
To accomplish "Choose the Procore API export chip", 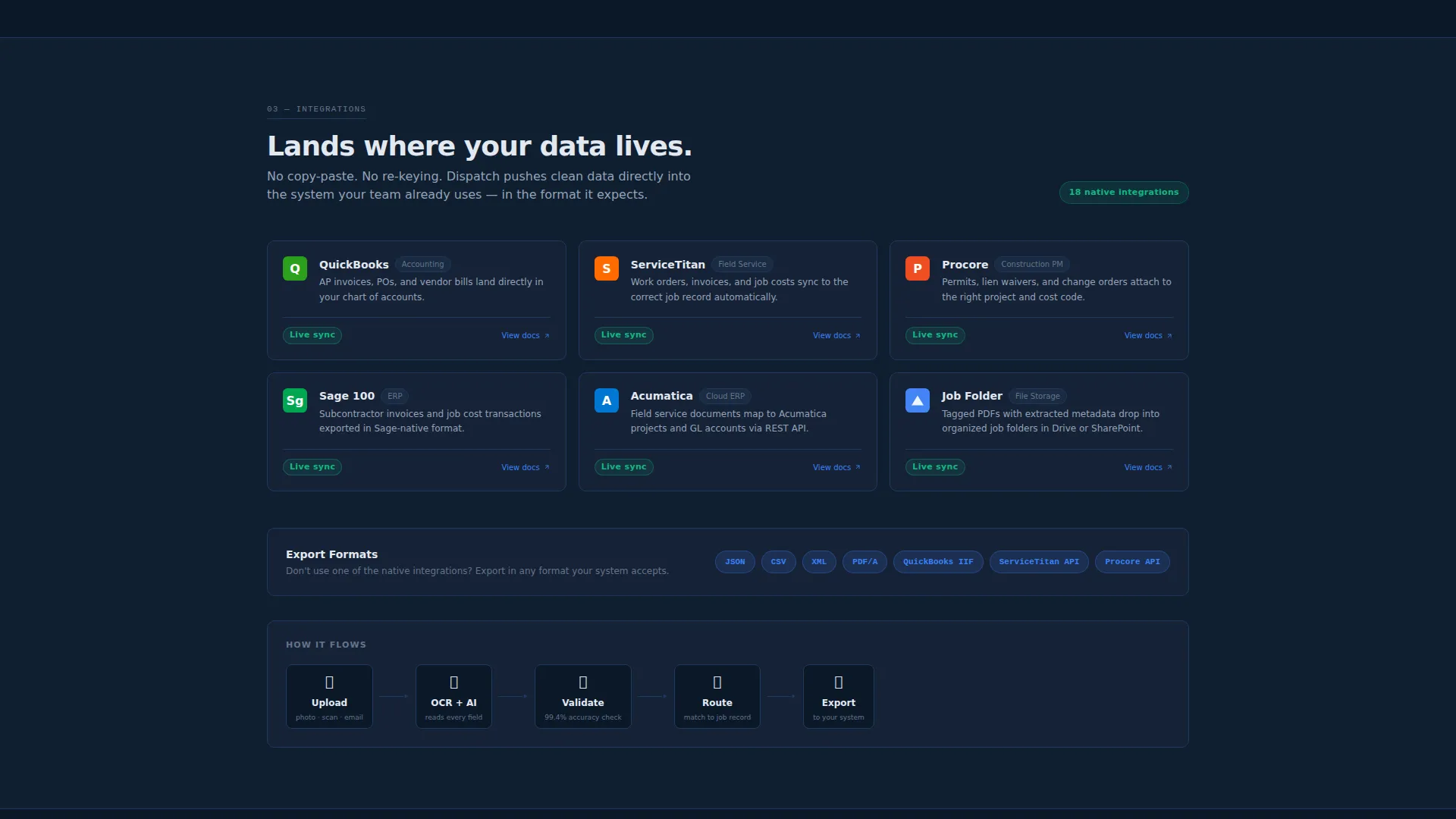I will coord(1132,562).
